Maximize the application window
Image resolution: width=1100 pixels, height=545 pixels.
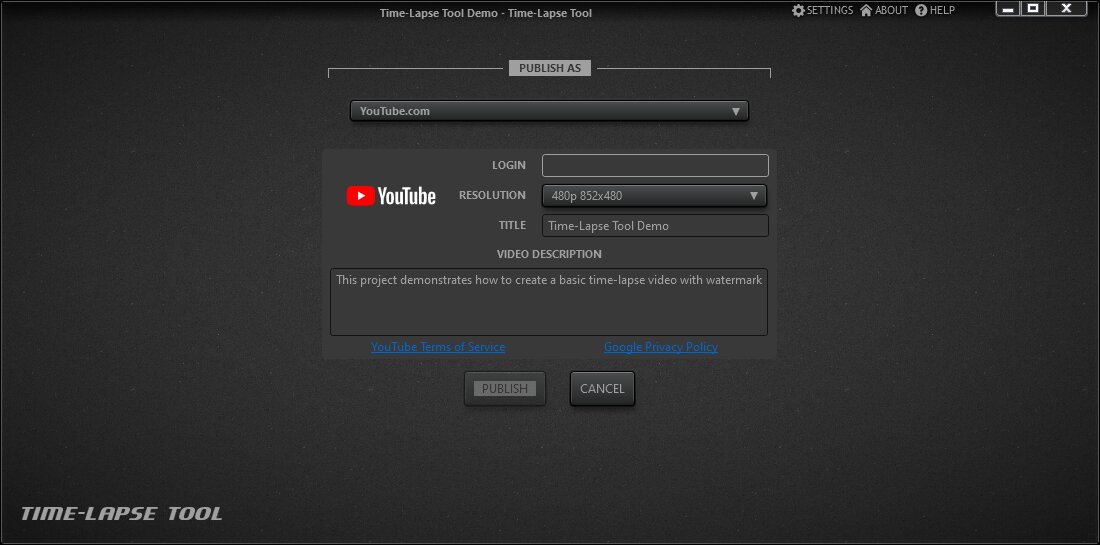(x=1034, y=9)
